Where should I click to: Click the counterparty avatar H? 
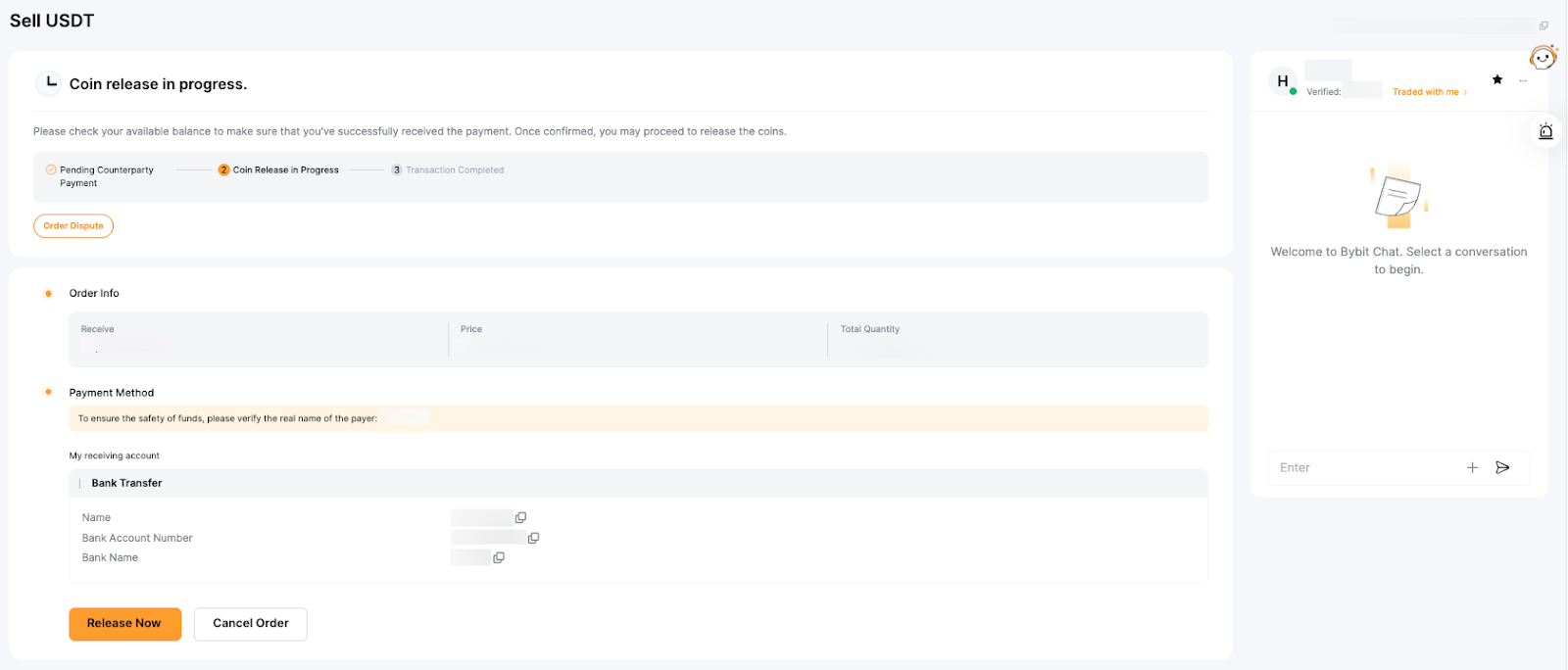coord(1282,81)
